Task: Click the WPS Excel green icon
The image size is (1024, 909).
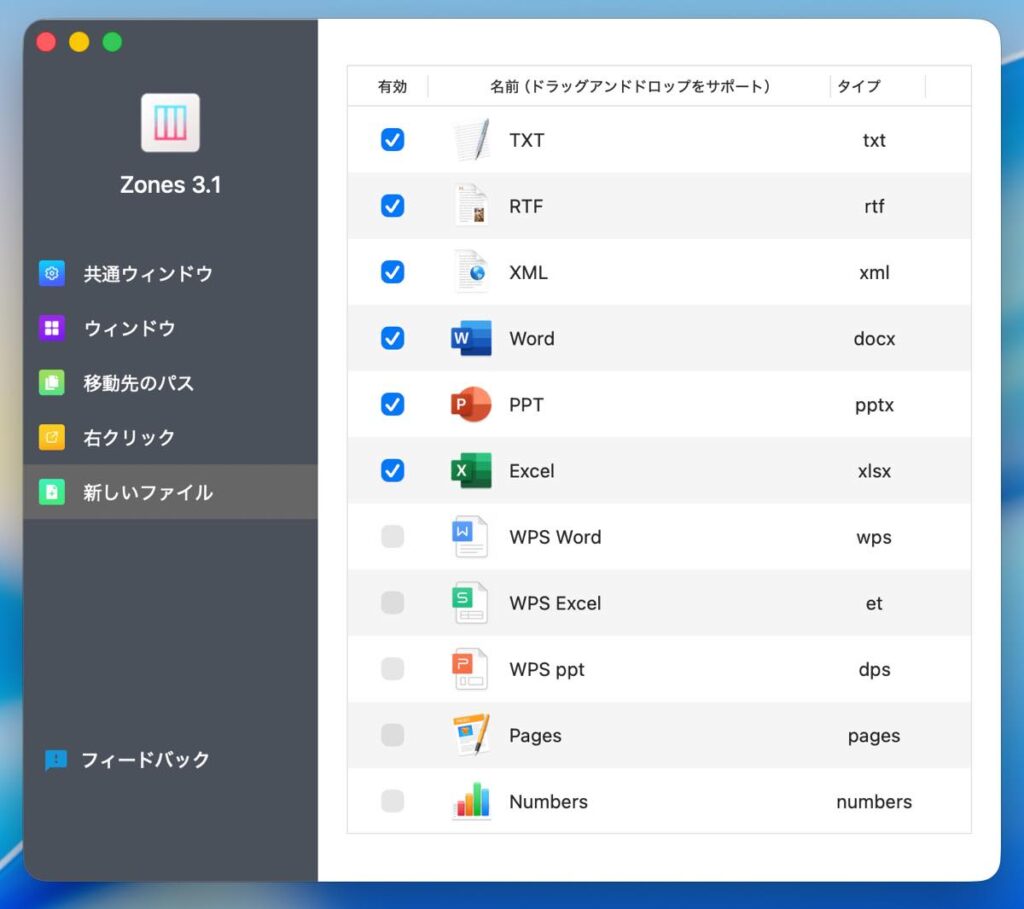Action: coord(471,603)
